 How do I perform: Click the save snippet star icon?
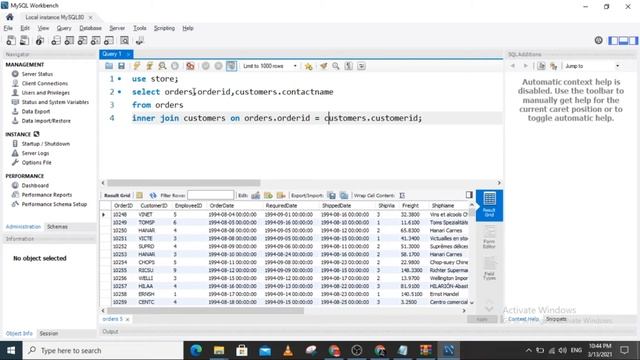(x=308, y=66)
